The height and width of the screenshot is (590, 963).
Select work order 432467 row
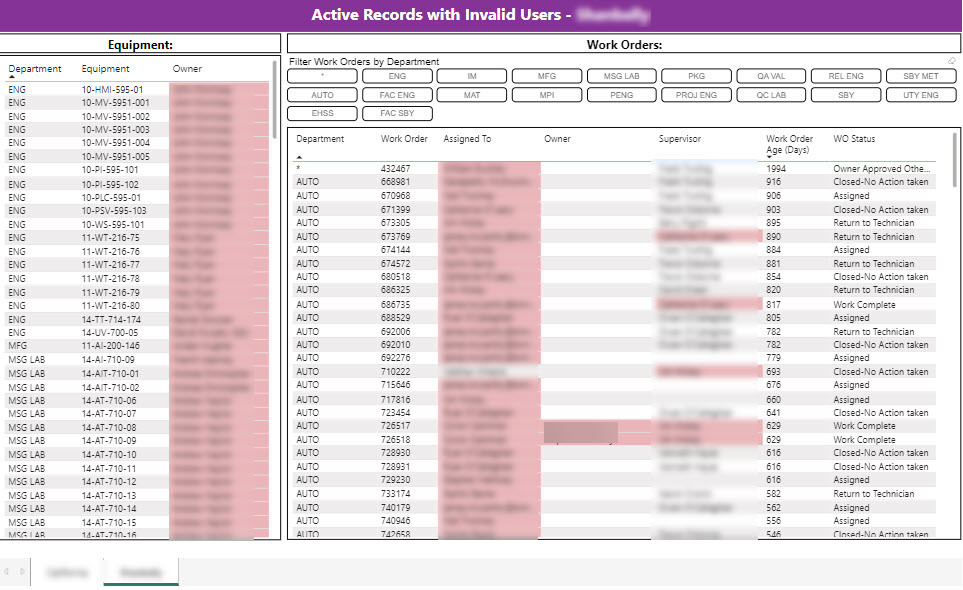(x=395, y=169)
